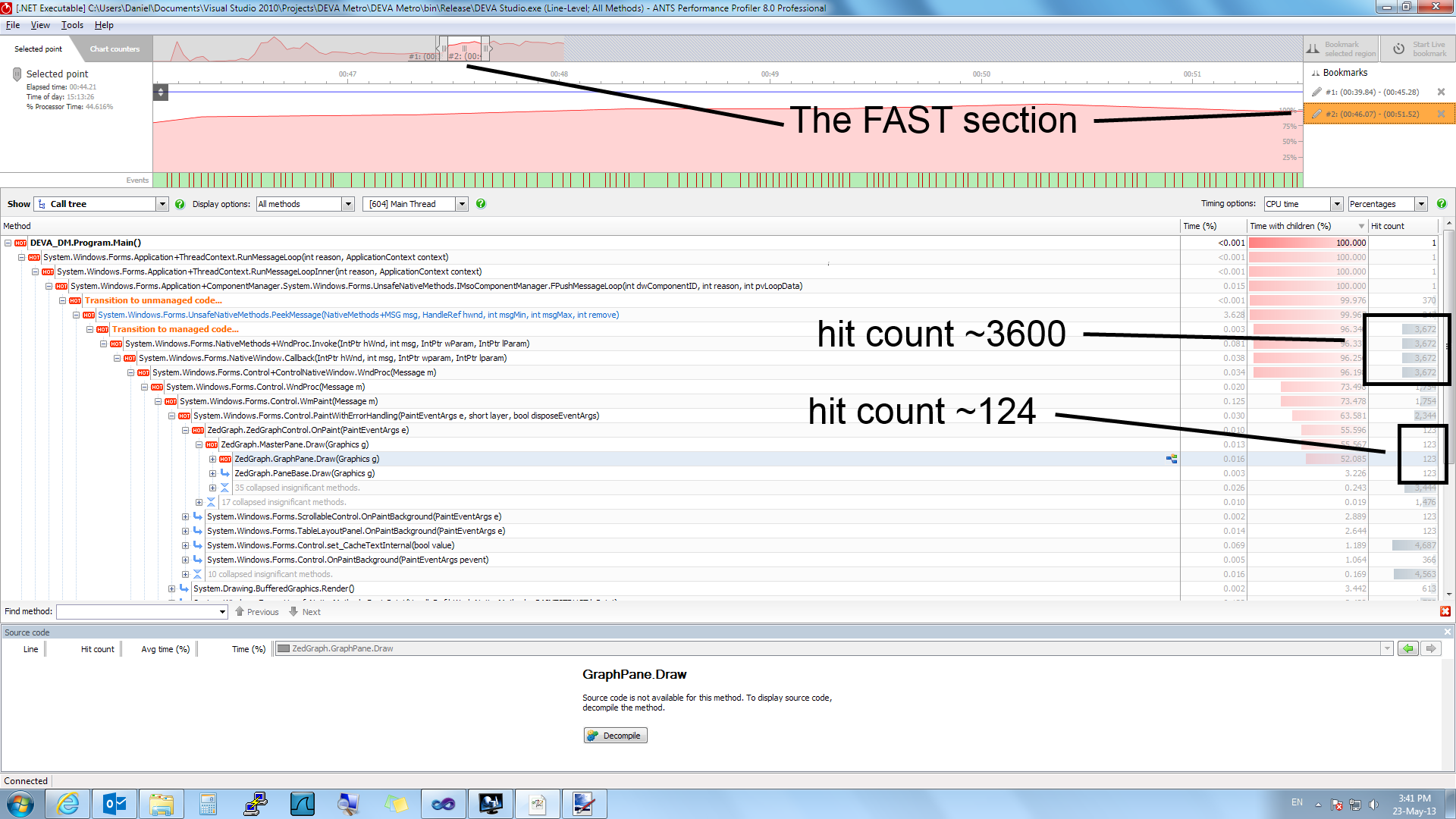This screenshot has width=1456, height=819.
Task: Switch to the Chart counters tab
Action: coord(115,49)
